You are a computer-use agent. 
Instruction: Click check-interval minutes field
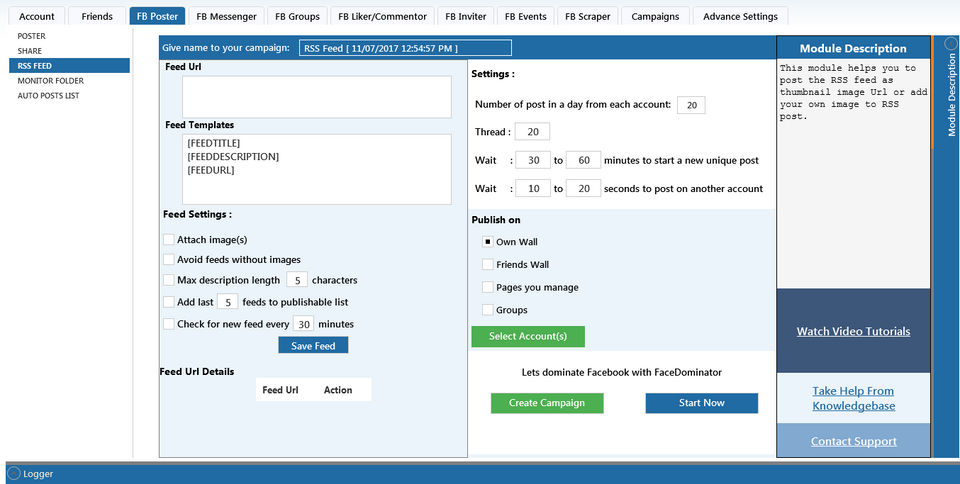tap(304, 324)
